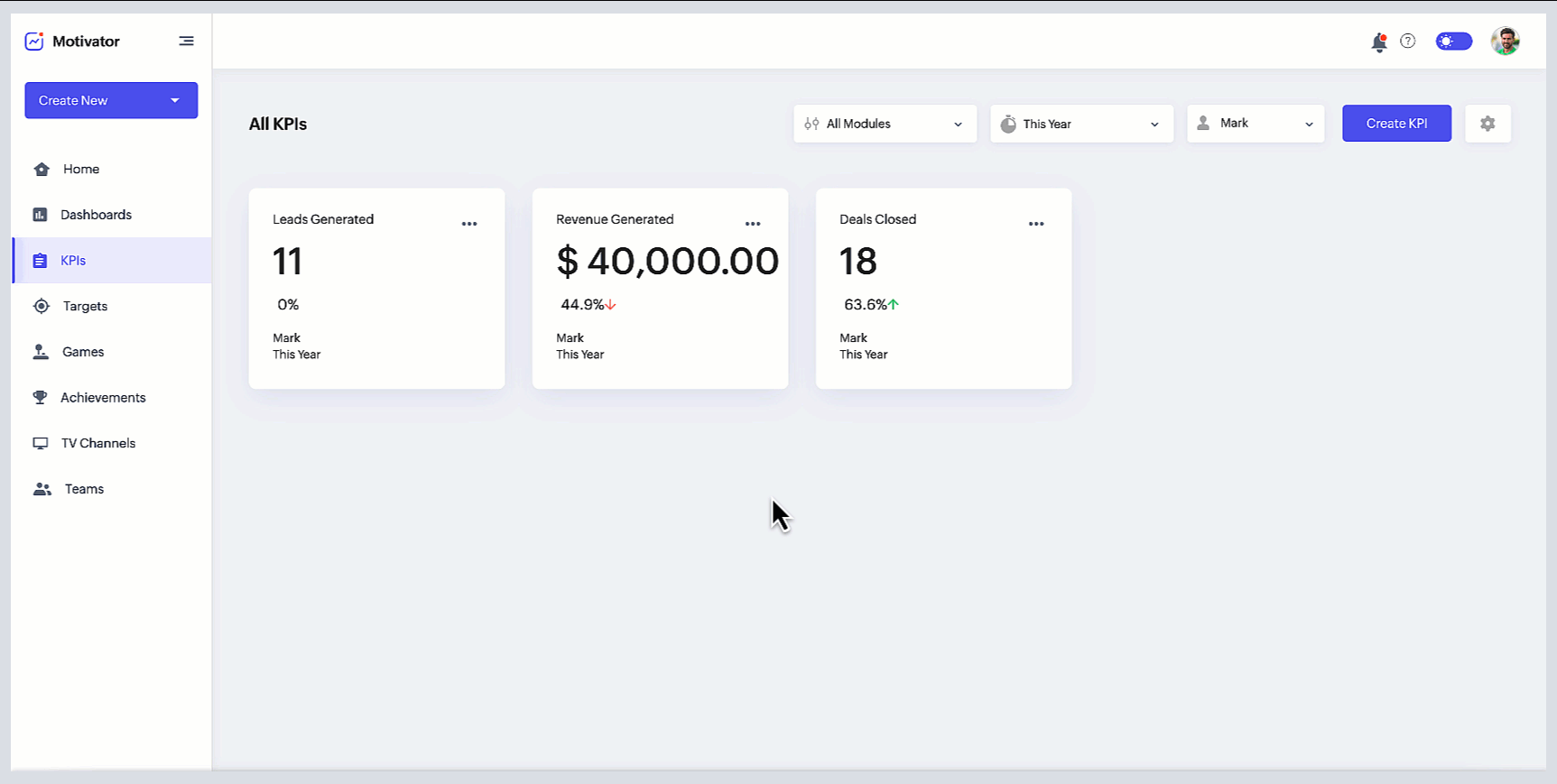Screen dimensions: 1557x784
Task: Click the Create KPI button
Action: pyautogui.click(x=1396, y=124)
